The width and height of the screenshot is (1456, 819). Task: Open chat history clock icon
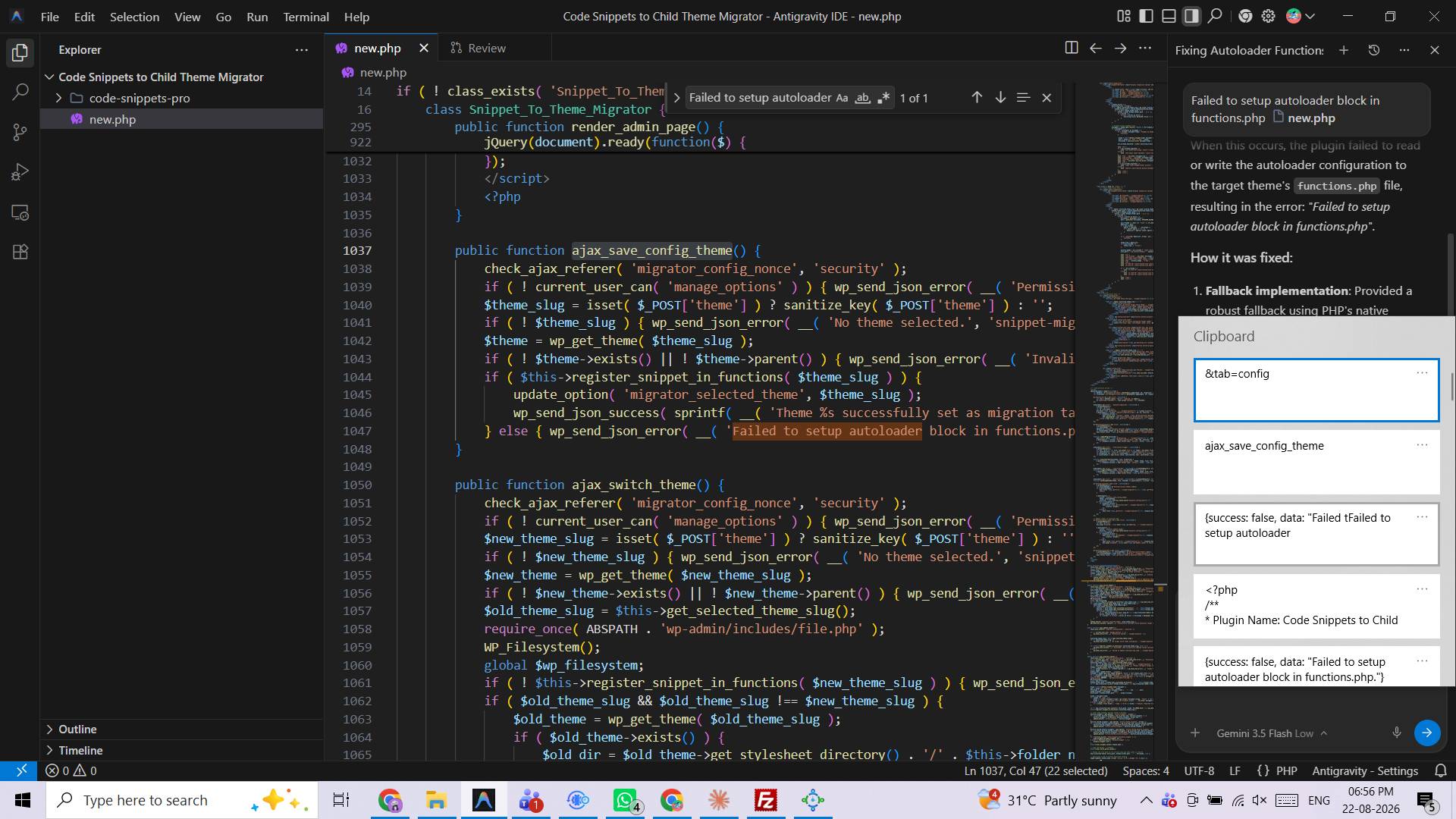1373,50
